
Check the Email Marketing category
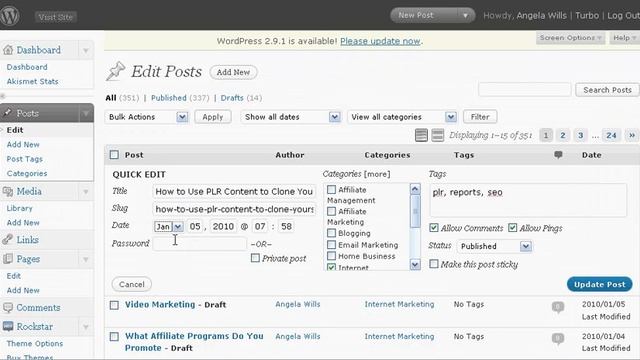(x=331, y=245)
